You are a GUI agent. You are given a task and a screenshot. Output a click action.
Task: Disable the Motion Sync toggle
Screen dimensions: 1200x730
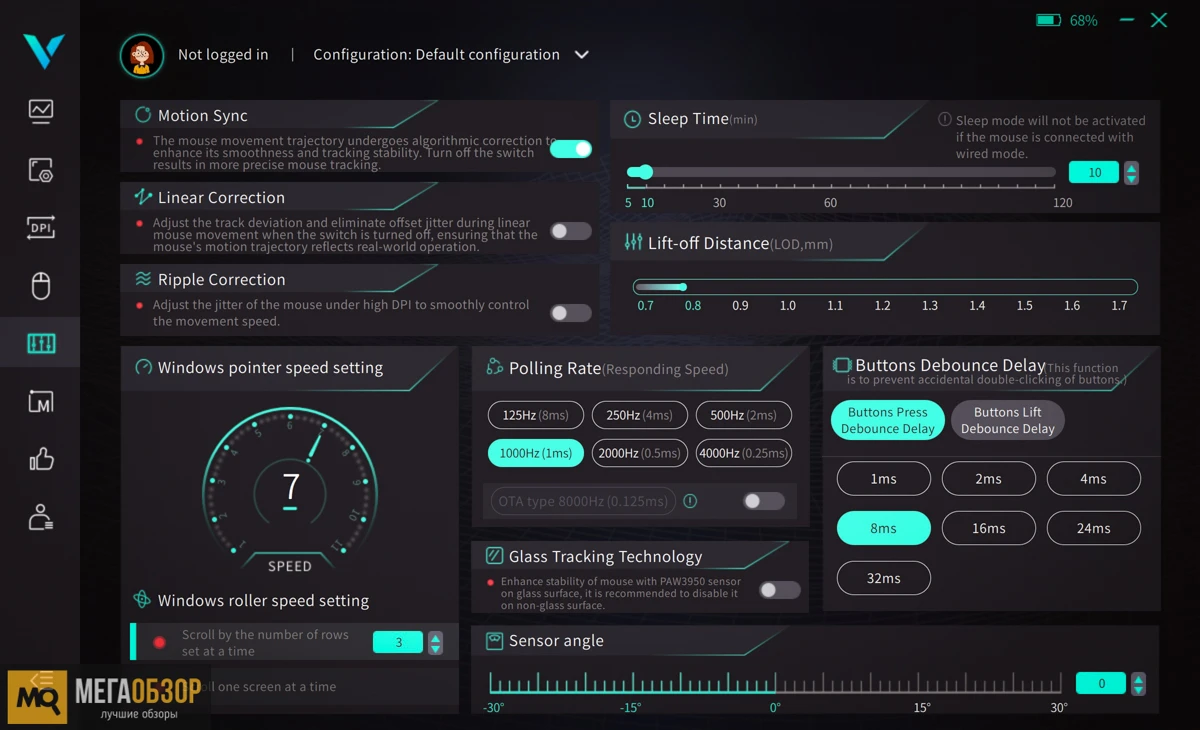click(571, 149)
